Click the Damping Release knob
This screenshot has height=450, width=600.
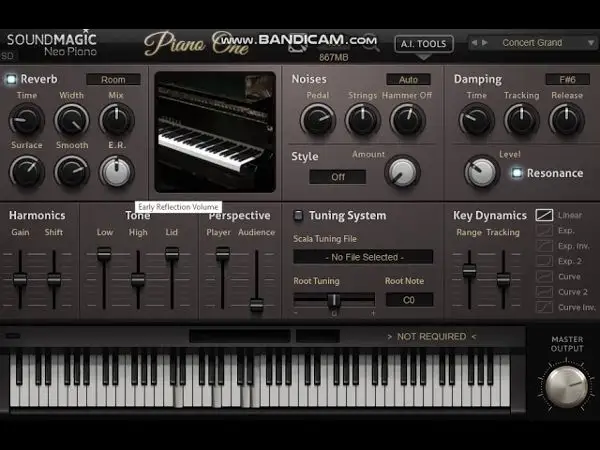[x=566, y=120]
